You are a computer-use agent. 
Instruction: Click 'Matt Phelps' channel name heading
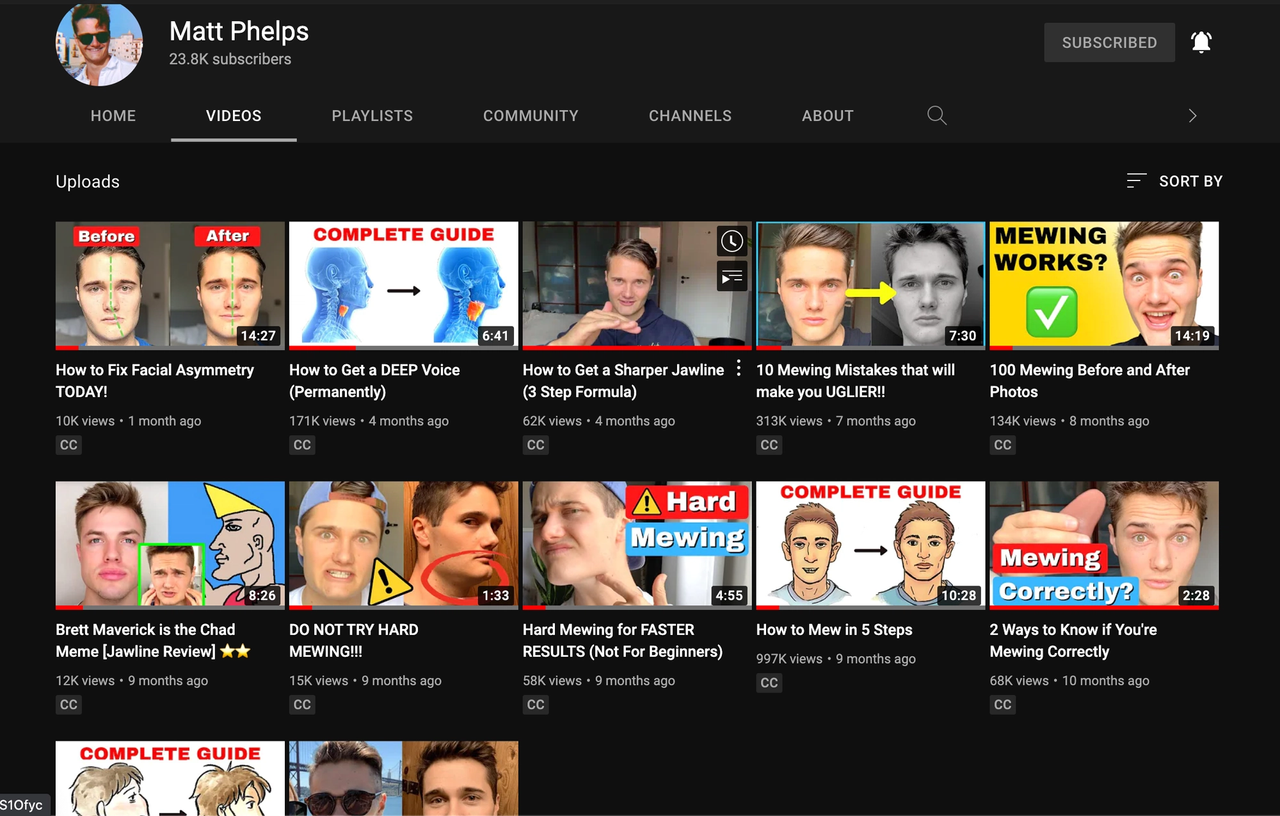239,31
